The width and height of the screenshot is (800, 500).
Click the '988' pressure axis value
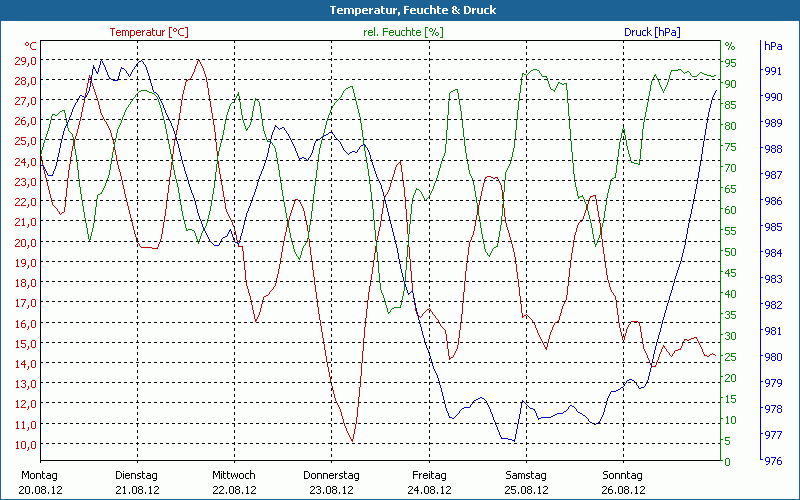coord(773,149)
